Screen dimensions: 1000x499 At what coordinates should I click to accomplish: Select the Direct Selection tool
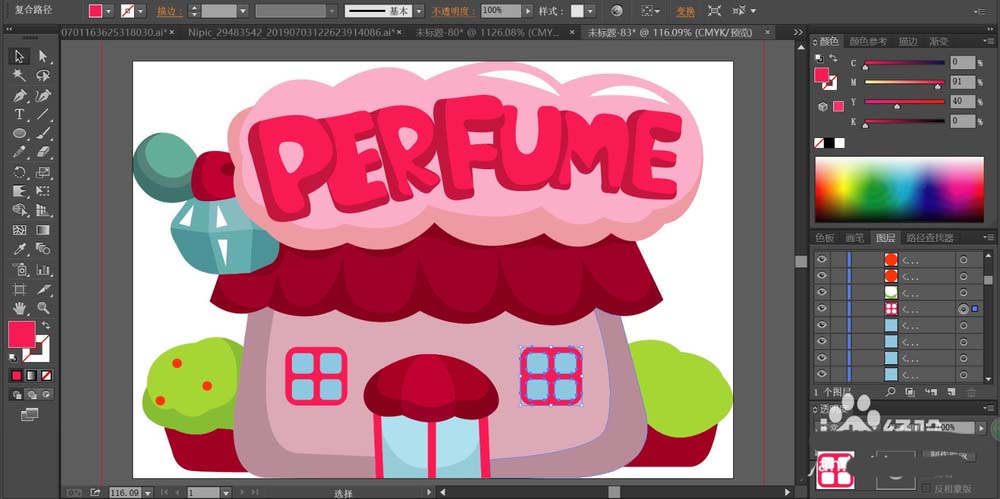(42, 56)
